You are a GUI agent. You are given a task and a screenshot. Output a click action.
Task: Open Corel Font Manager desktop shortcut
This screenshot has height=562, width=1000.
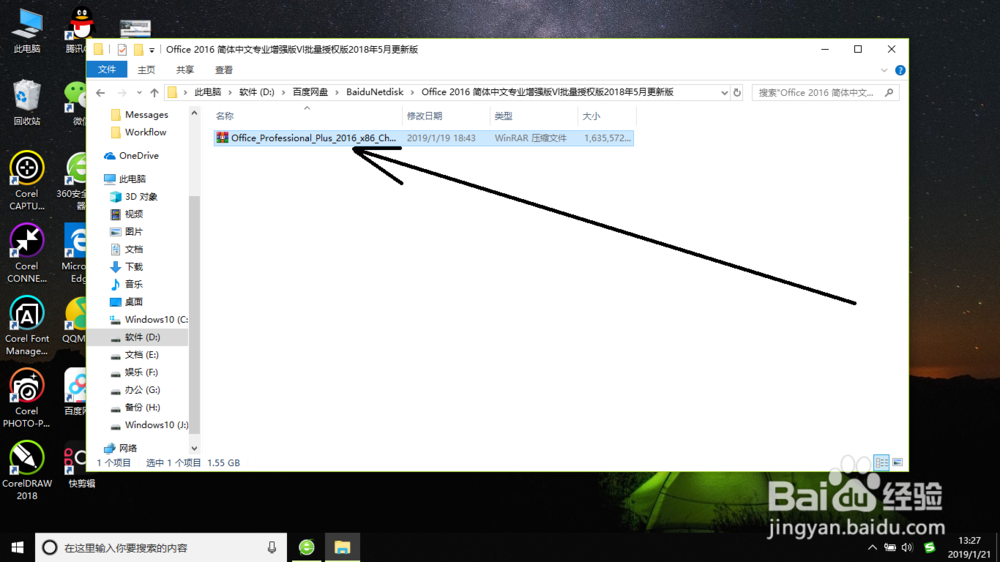[27, 326]
